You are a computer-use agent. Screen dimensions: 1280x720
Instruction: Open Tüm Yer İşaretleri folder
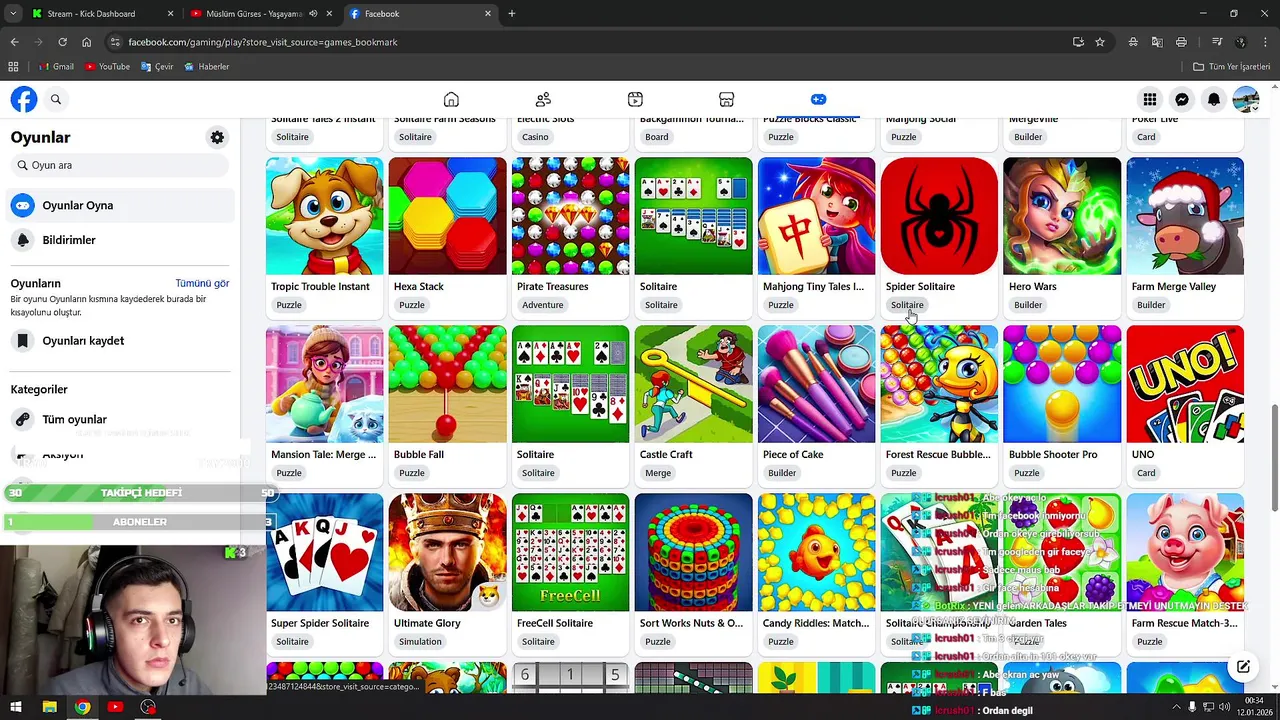pyautogui.click(x=1232, y=67)
